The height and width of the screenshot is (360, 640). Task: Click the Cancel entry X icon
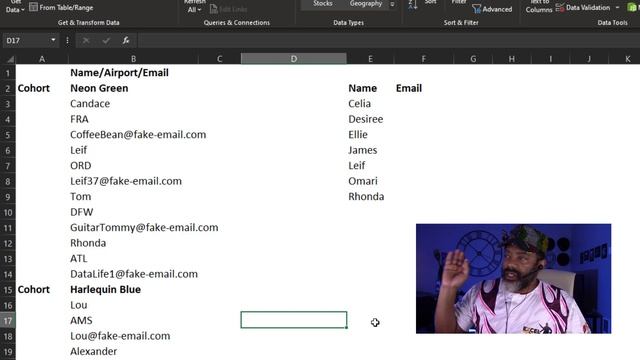[x=86, y=40]
